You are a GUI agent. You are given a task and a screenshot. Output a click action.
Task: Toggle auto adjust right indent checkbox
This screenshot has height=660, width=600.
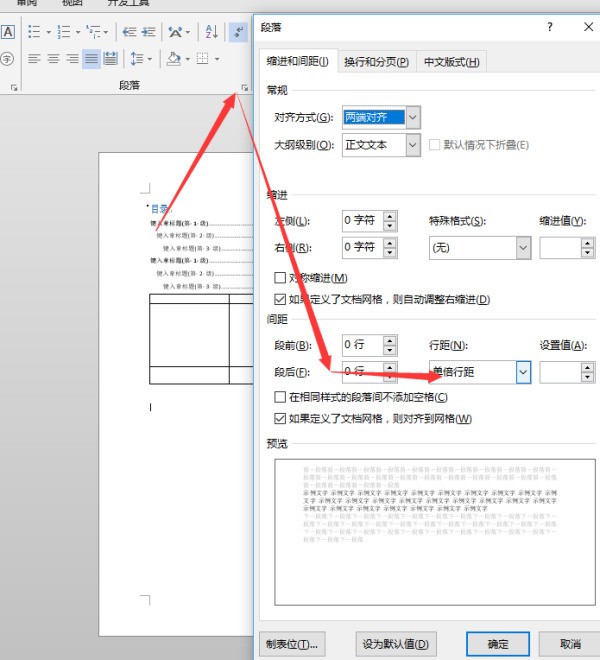[280, 299]
